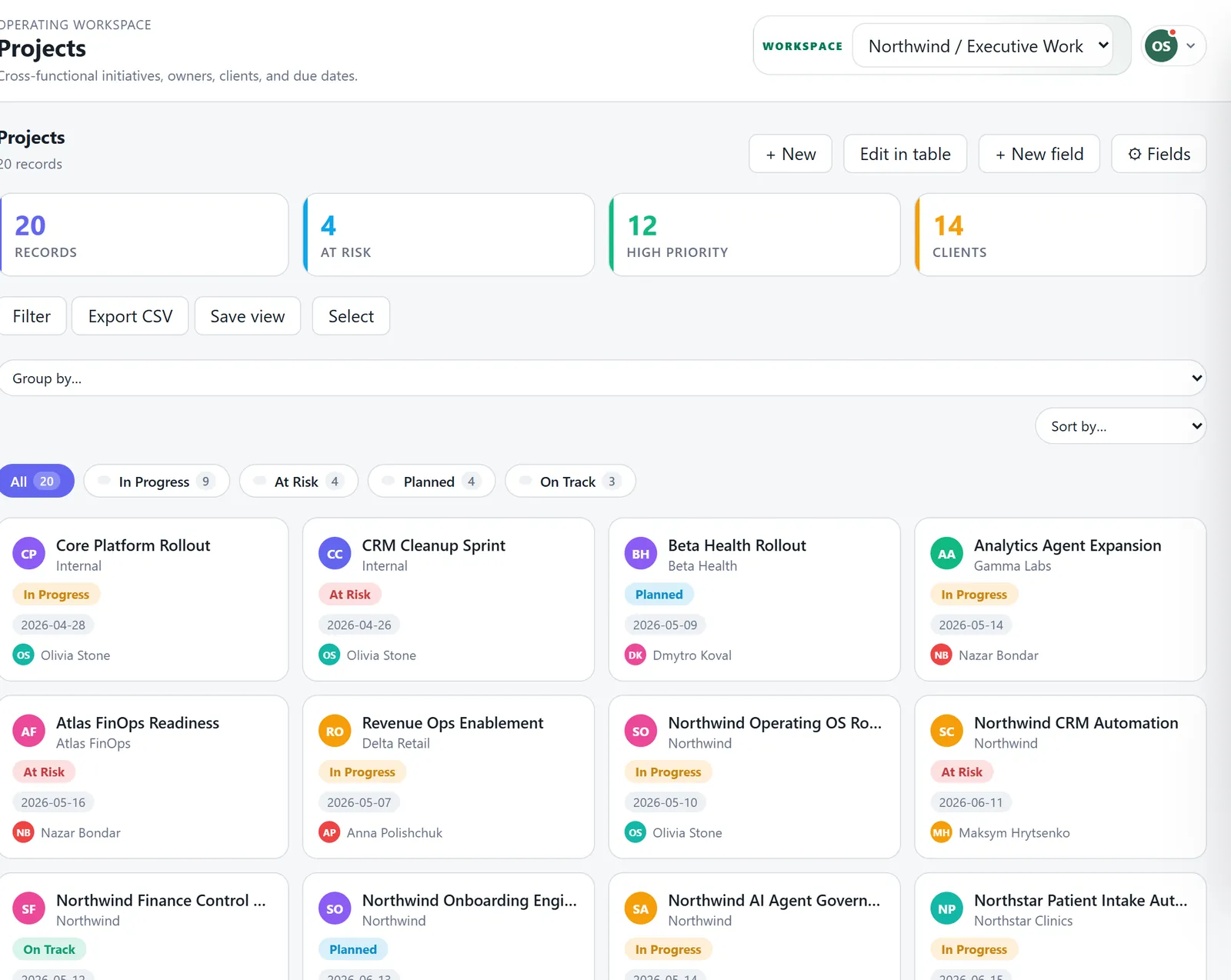Expand the Group by dropdown
The image size is (1231, 980).
603,378
